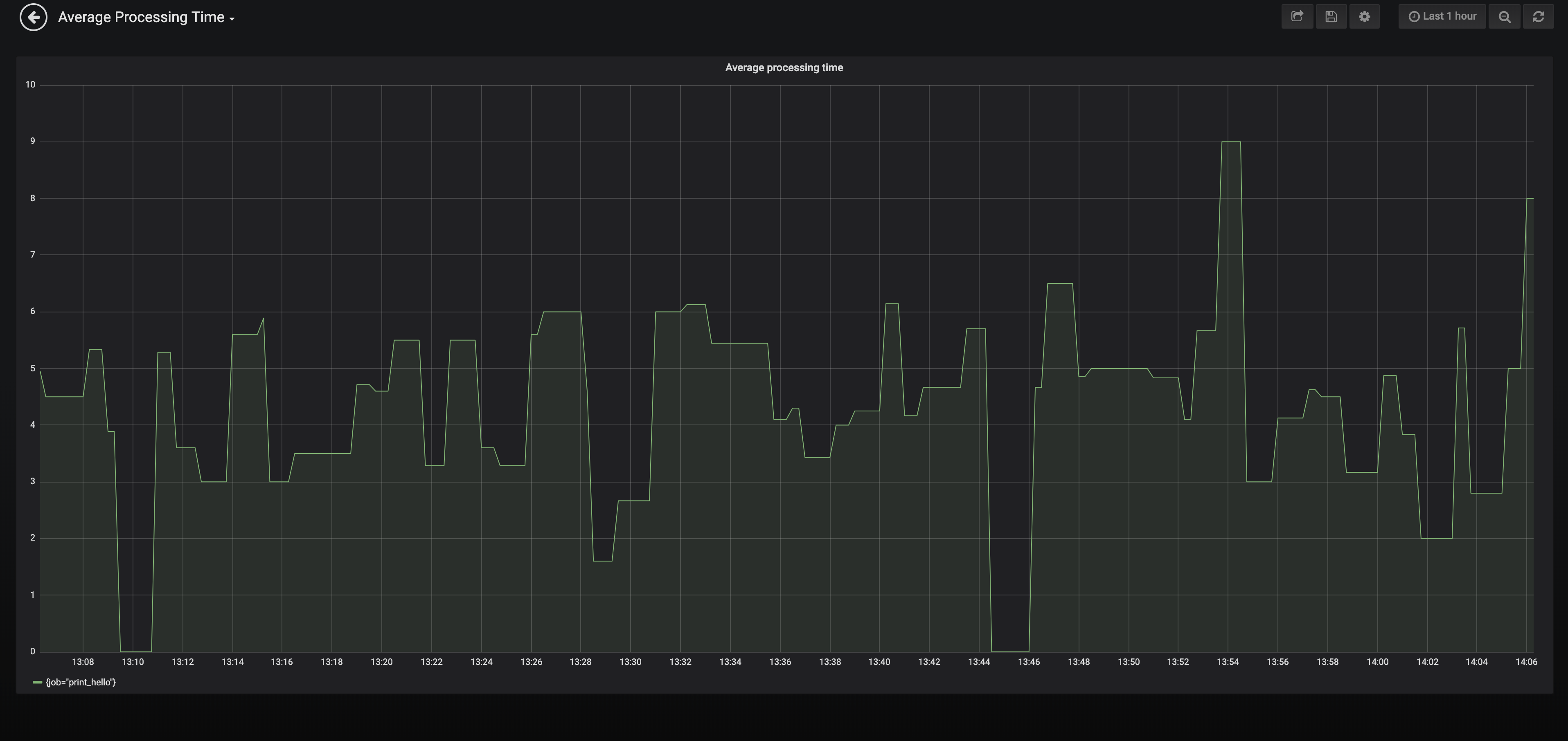Open the Last 1 hour time picker
Screen dimensions: 1568x741
tap(1442, 16)
